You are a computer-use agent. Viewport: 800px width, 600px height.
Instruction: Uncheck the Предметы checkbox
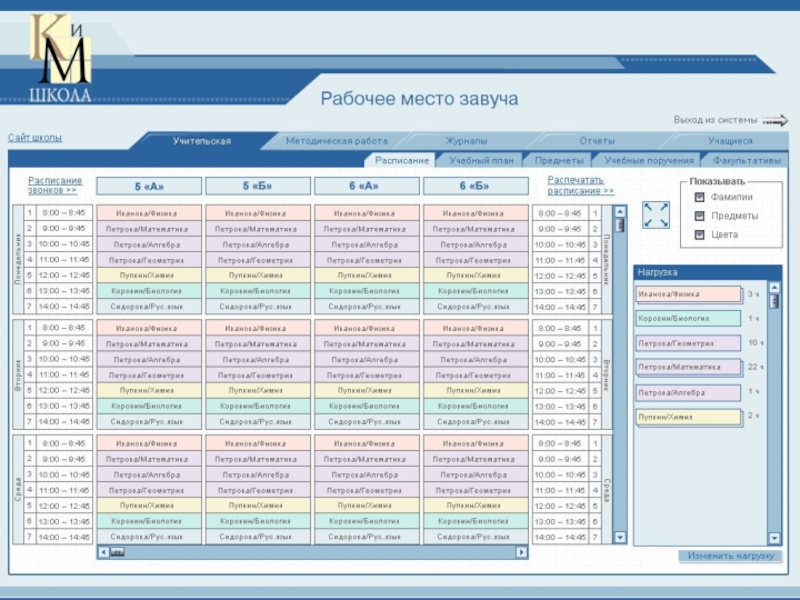(x=700, y=216)
